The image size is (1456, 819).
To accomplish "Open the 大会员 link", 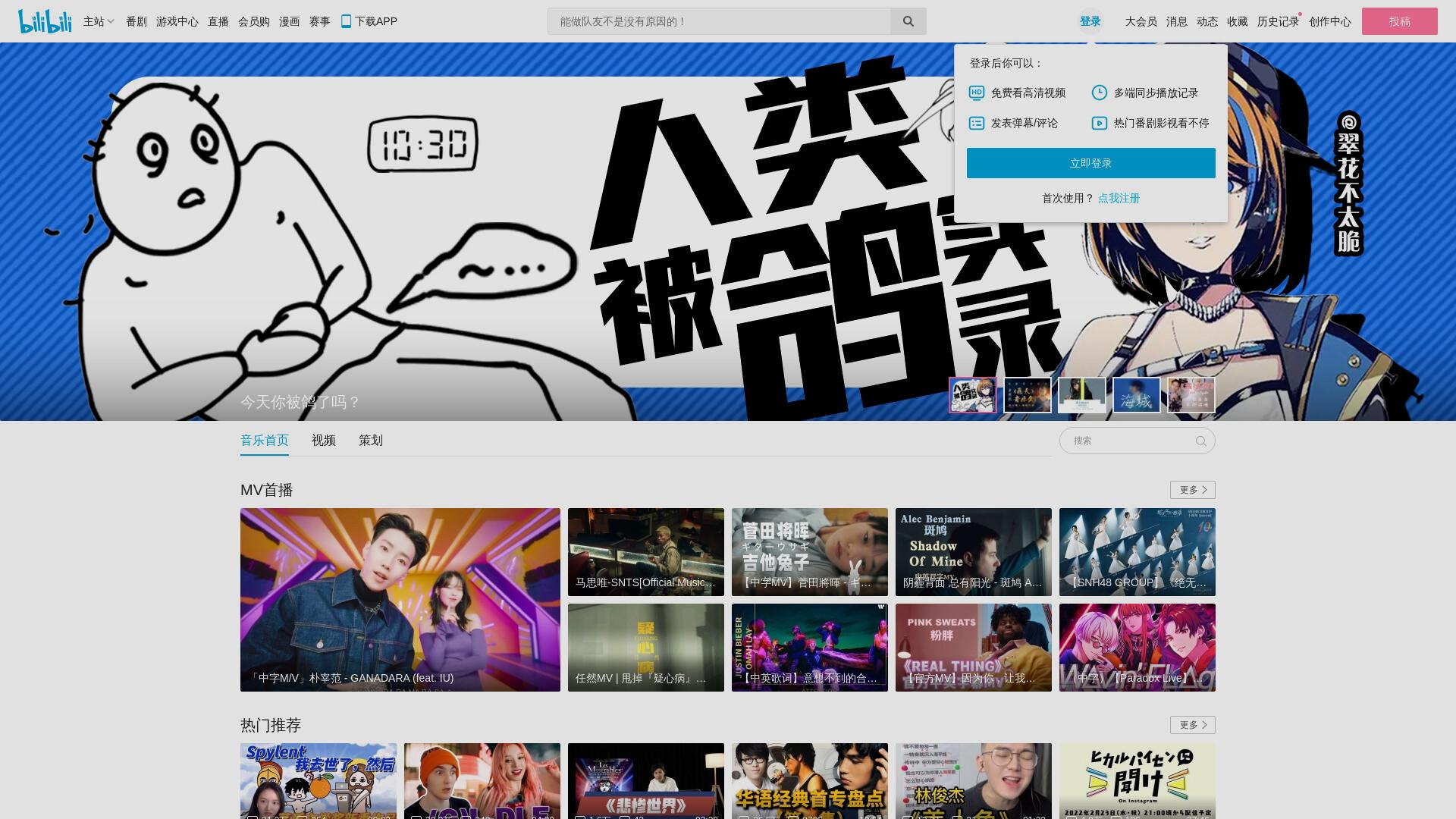I will click(1141, 21).
